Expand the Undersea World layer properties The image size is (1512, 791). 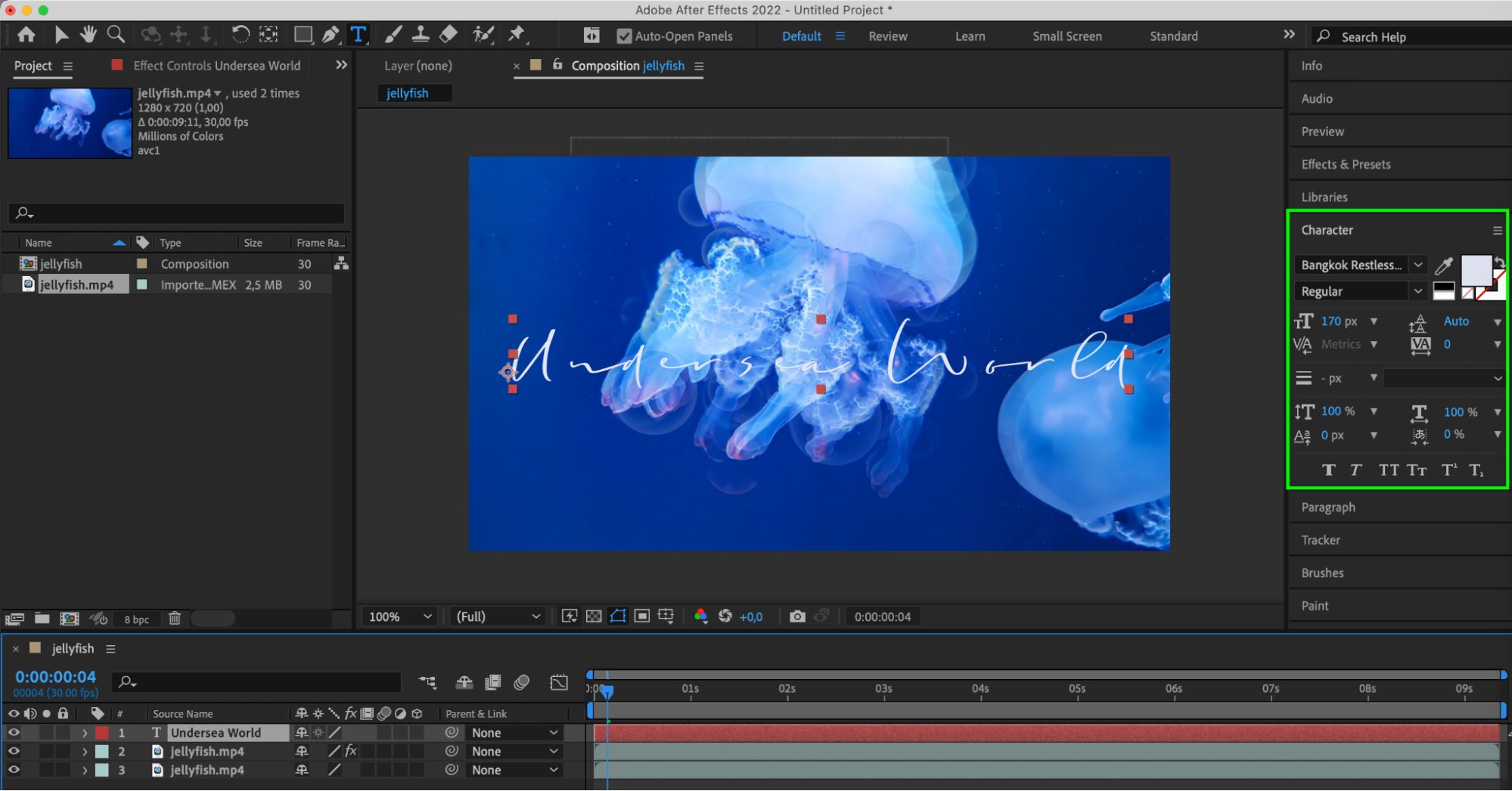point(85,733)
